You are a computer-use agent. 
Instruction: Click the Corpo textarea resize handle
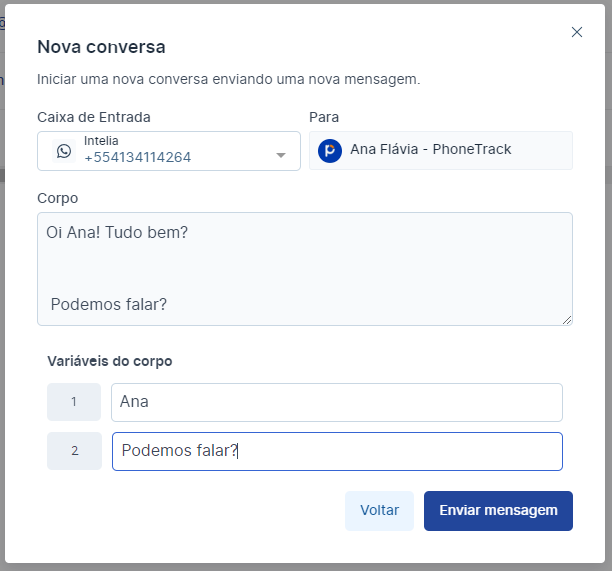567,320
